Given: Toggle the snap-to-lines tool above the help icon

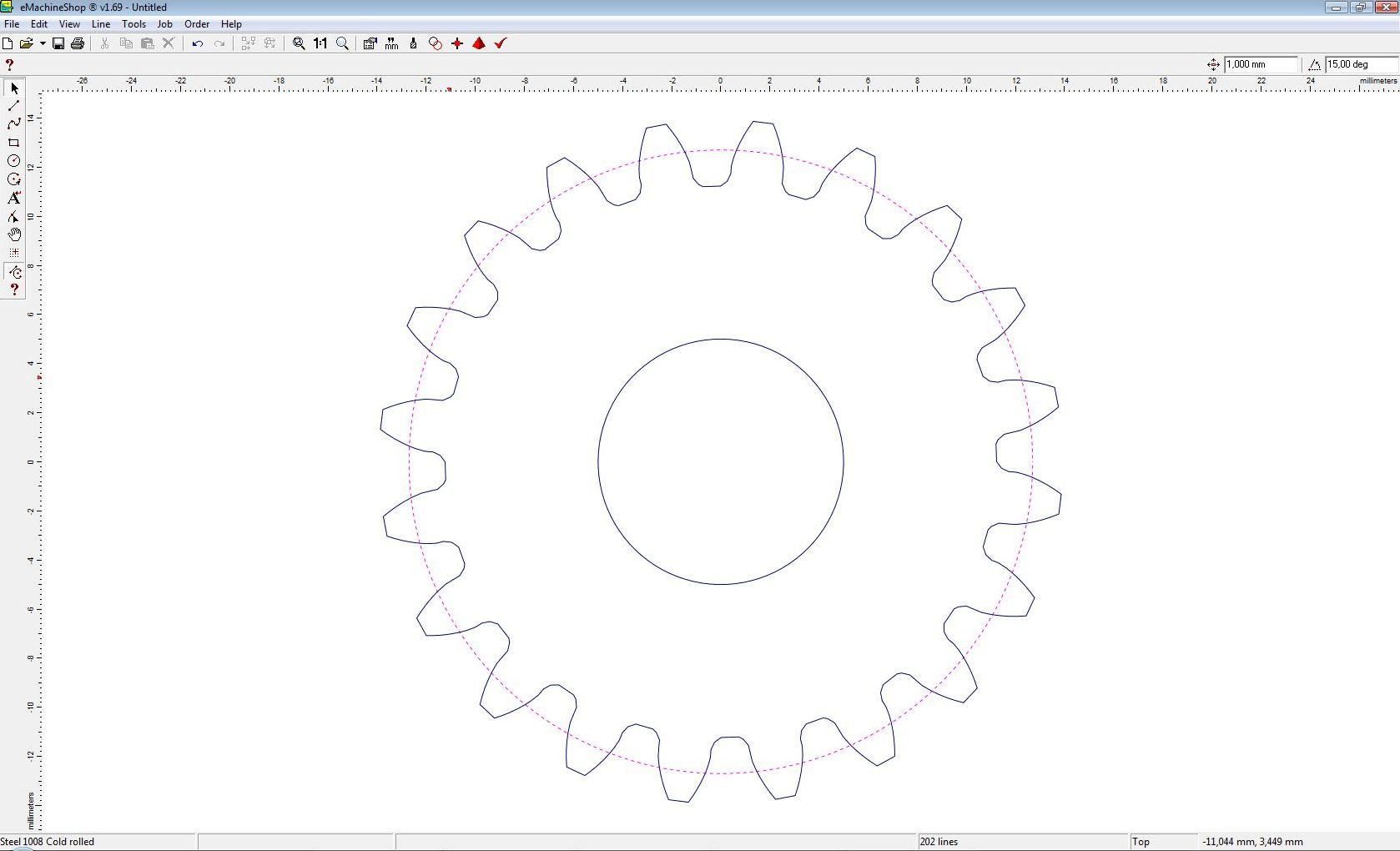Looking at the screenshot, I should pyautogui.click(x=13, y=272).
